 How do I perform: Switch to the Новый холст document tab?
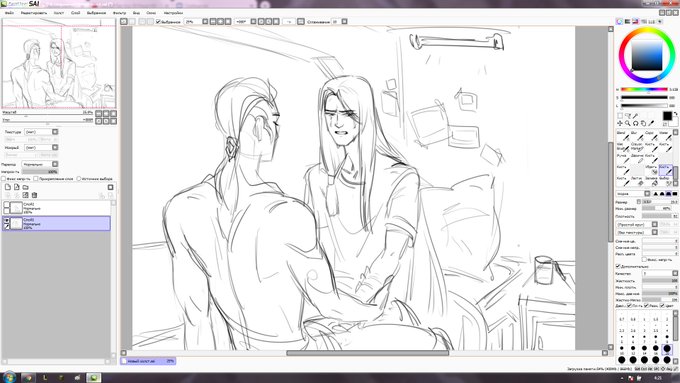click(148, 361)
